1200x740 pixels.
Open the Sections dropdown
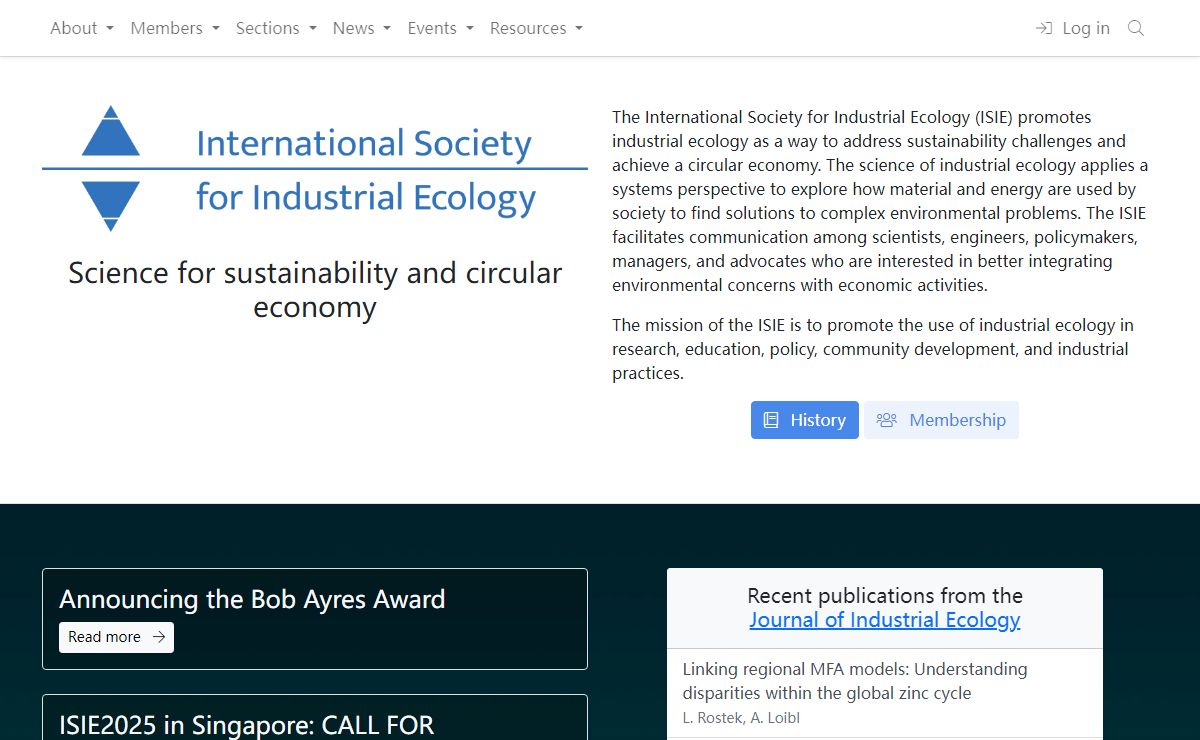tap(276, 28)
